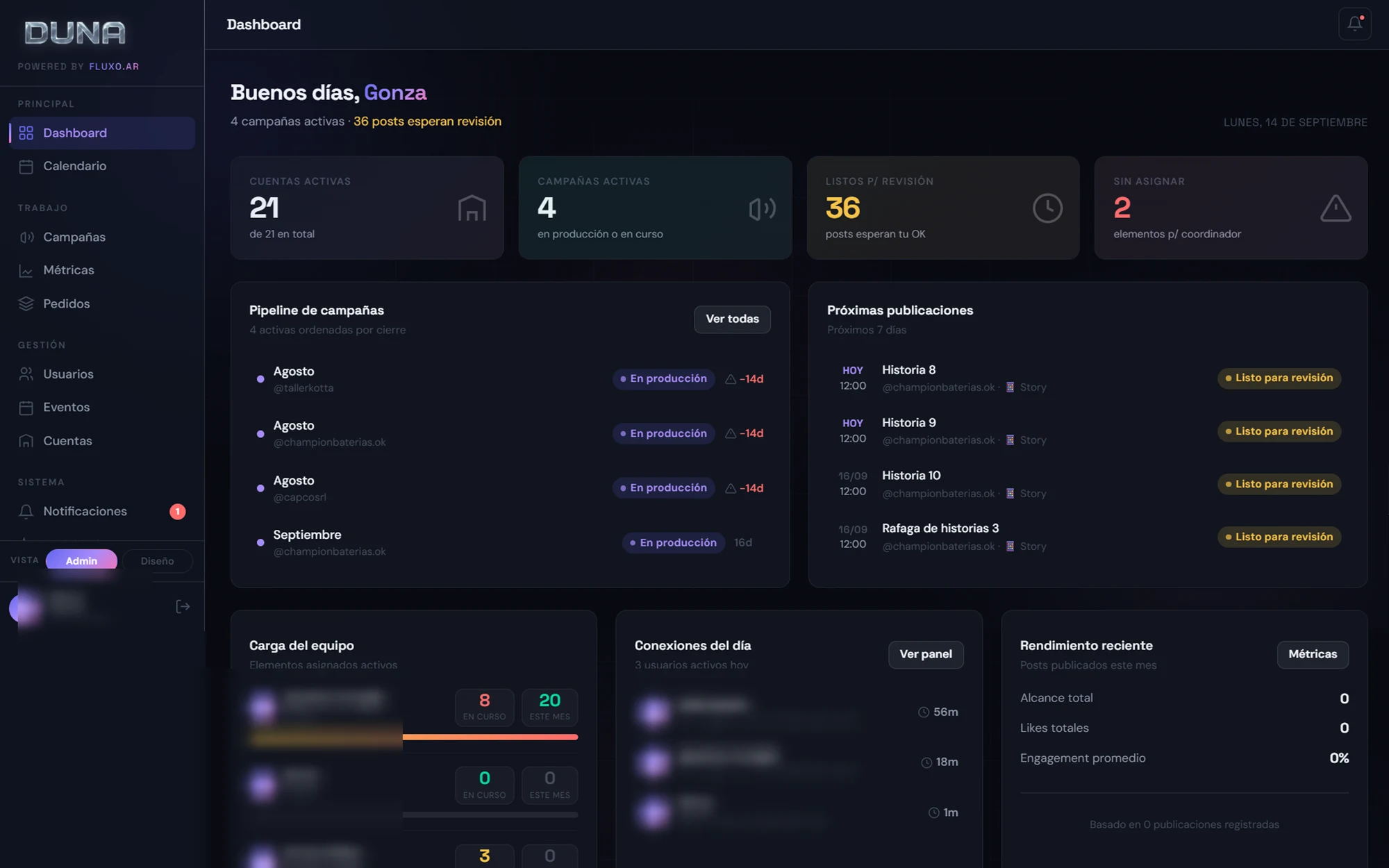
Task: Click the logout arrow icon
Action: click(x=183, y=607)
